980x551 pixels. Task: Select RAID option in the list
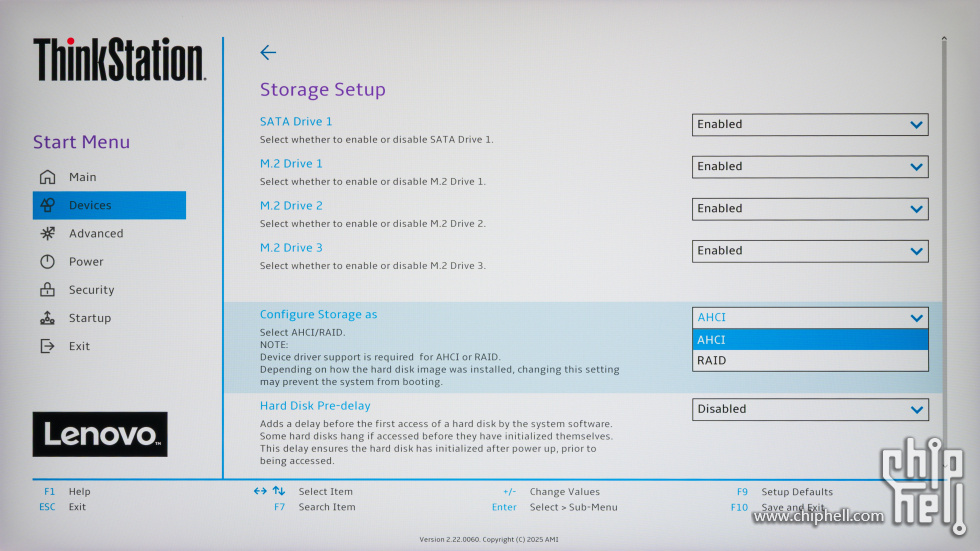point(810,360)
